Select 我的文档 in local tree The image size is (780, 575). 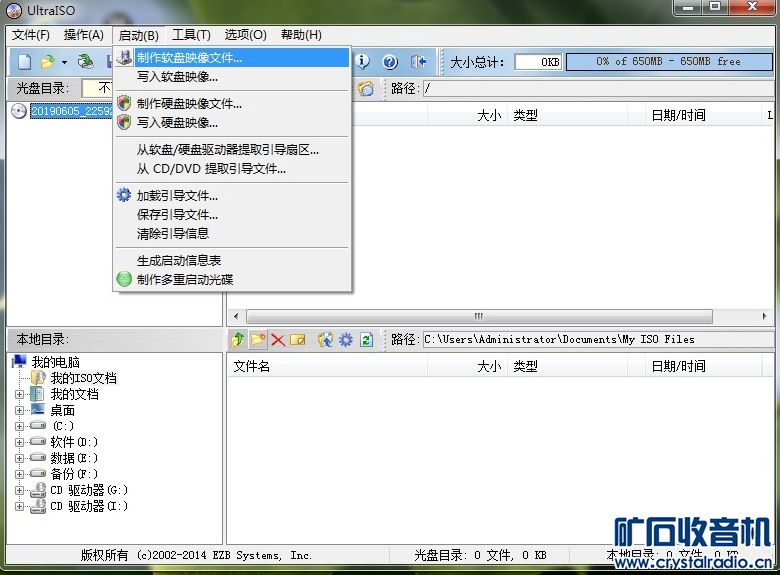(x=74, y=394)
